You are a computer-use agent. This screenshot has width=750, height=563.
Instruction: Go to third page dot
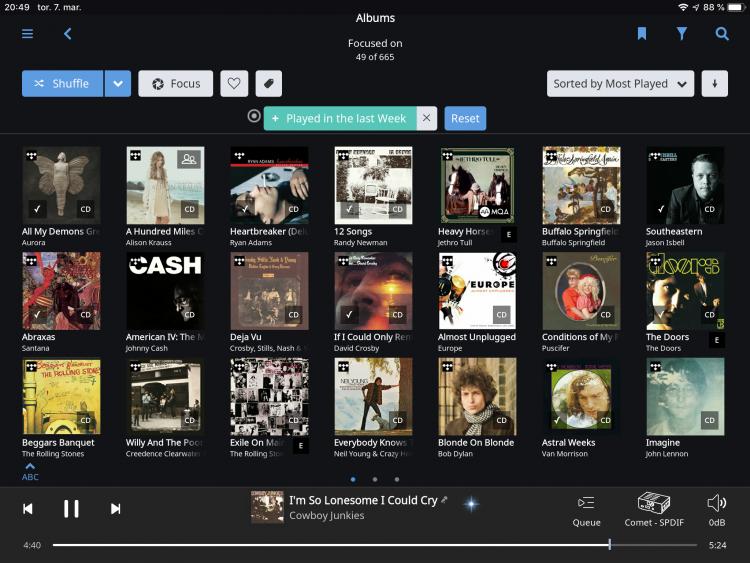click(397, 479)
